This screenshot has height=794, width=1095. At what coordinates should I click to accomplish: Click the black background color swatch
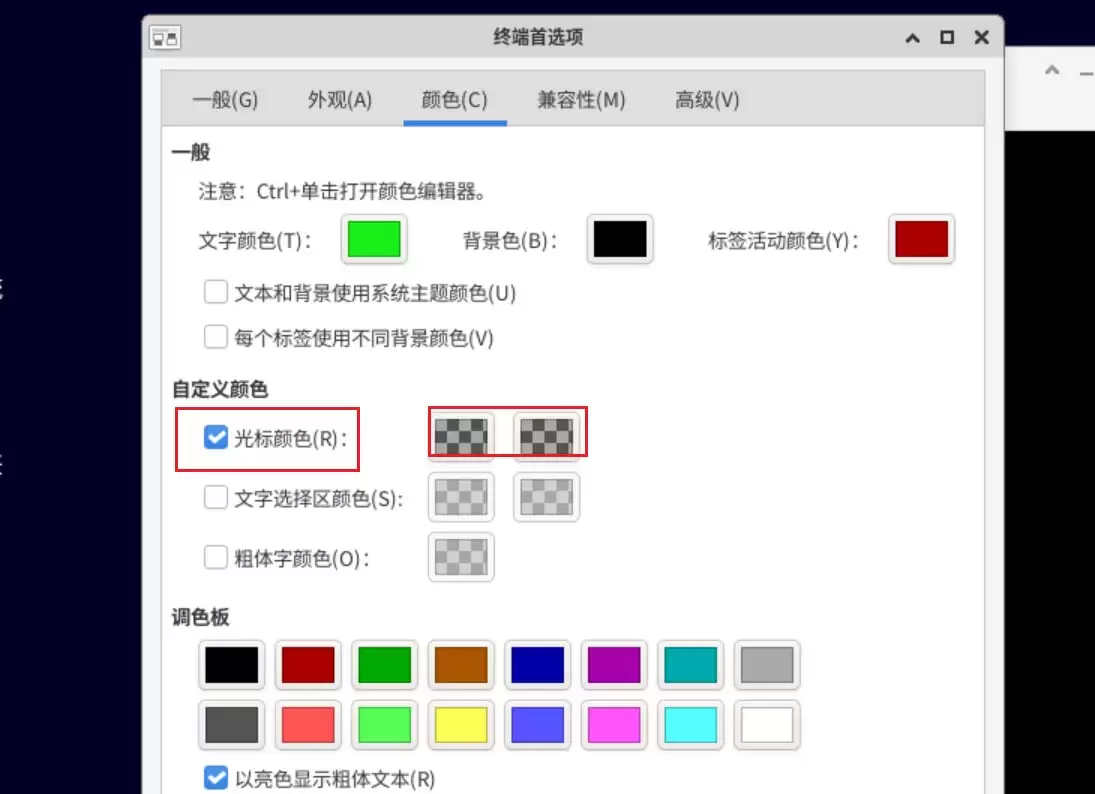pos(620,239)
